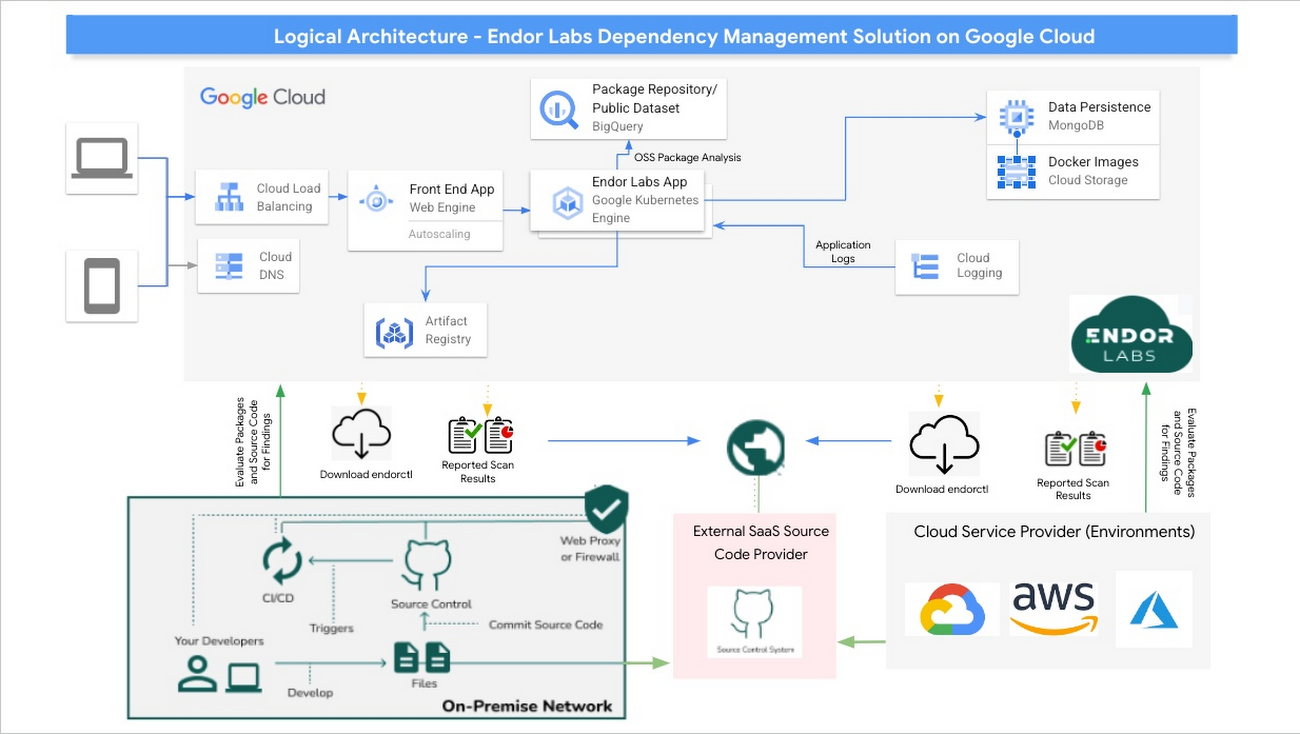Click the Front End App Web Engine icon
This screenshot has width=1300, height=734.
(x=377, y=199)
